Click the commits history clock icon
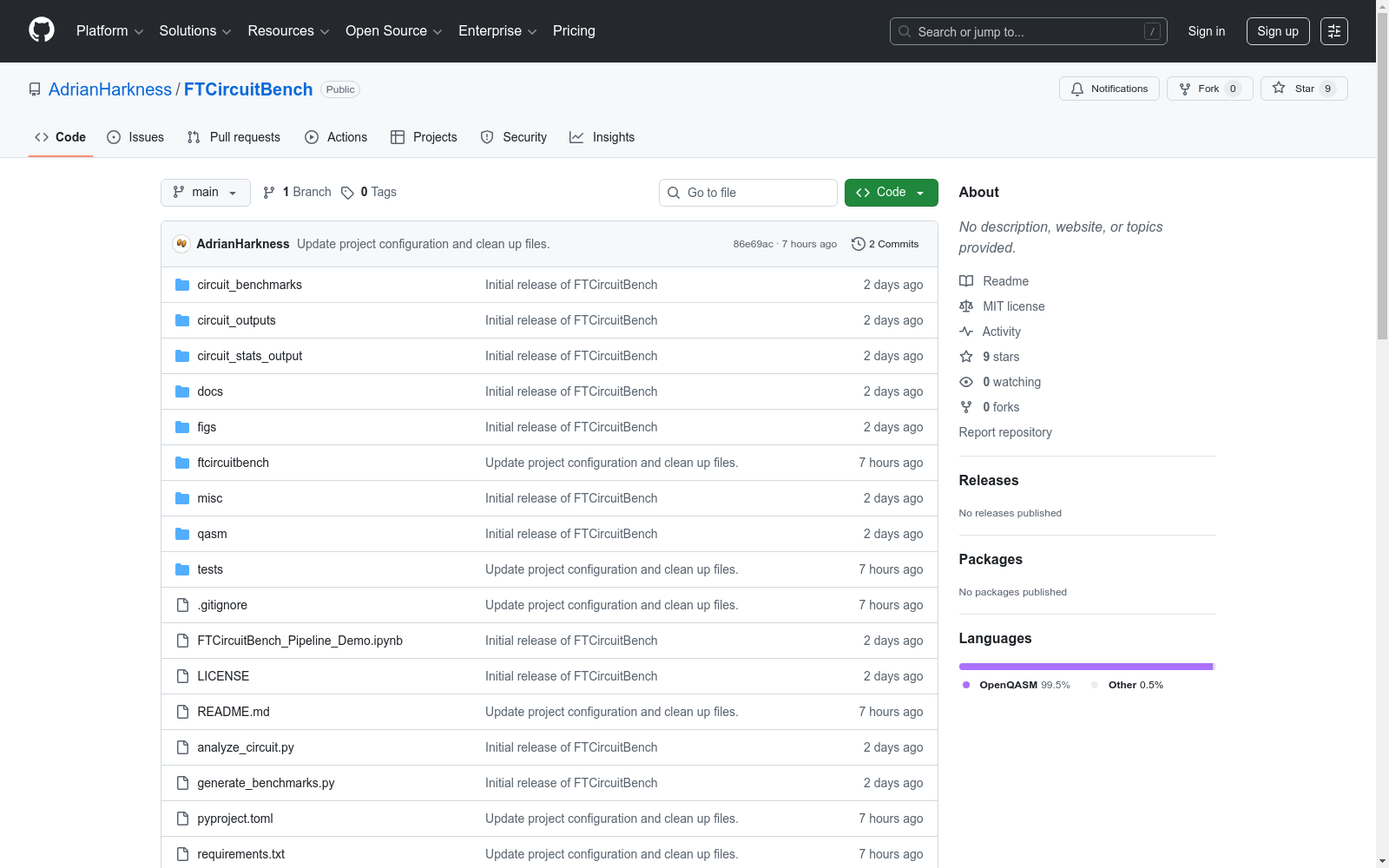This screenshot has width=1389, height=868. point(859,244)
